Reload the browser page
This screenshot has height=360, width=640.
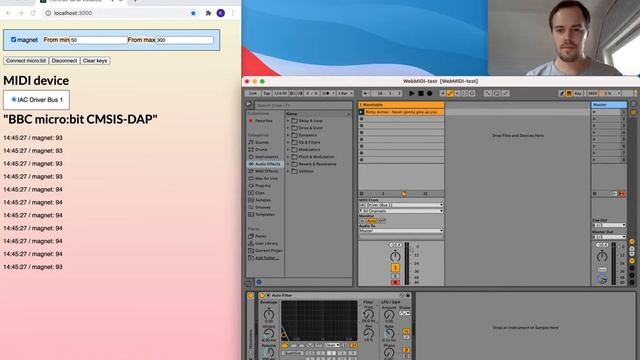click(33, 13)
